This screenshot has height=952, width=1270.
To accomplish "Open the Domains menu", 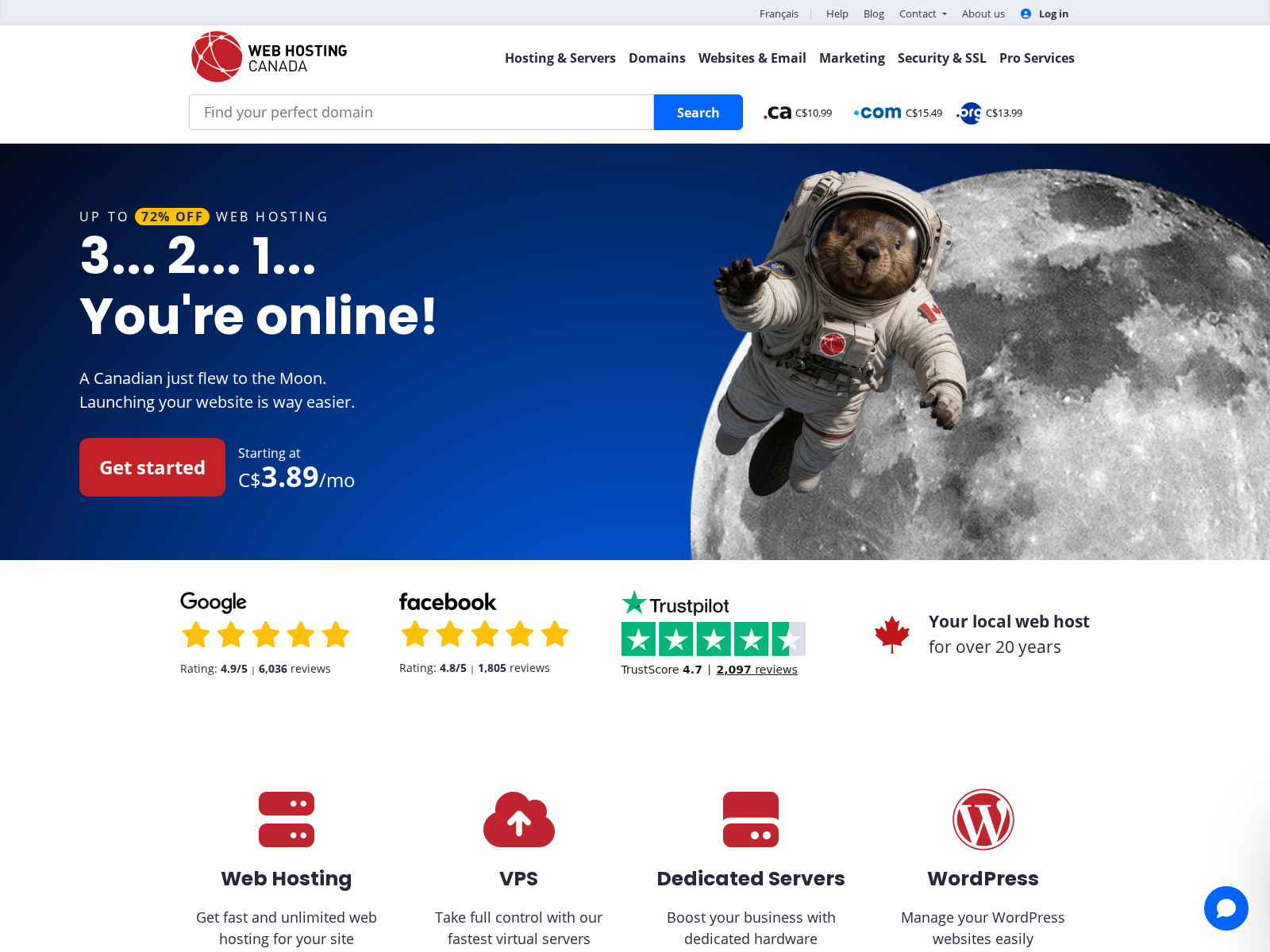I will pos(656,58).
